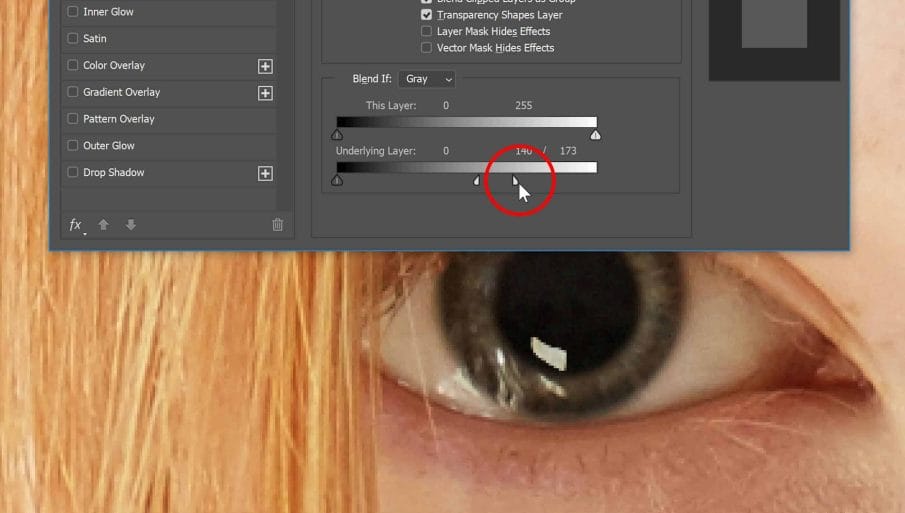
Task: Select Pattern Overlay in the styles list
Action: click(118, 119)
